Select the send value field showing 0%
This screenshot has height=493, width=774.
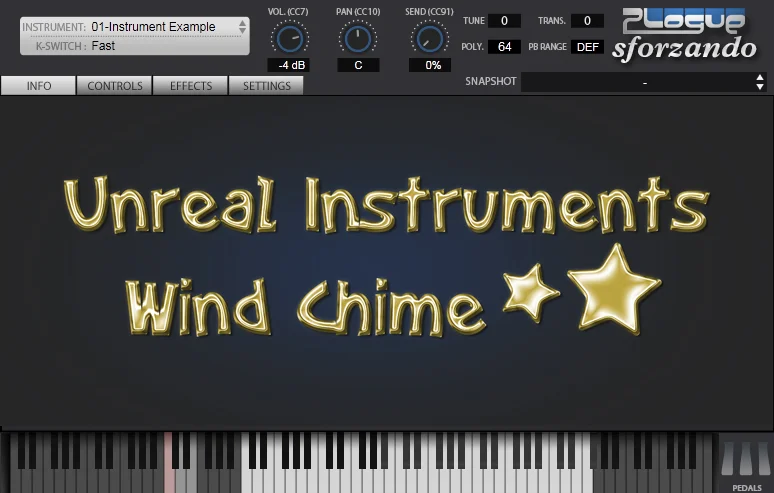click(x=430, y=65)
